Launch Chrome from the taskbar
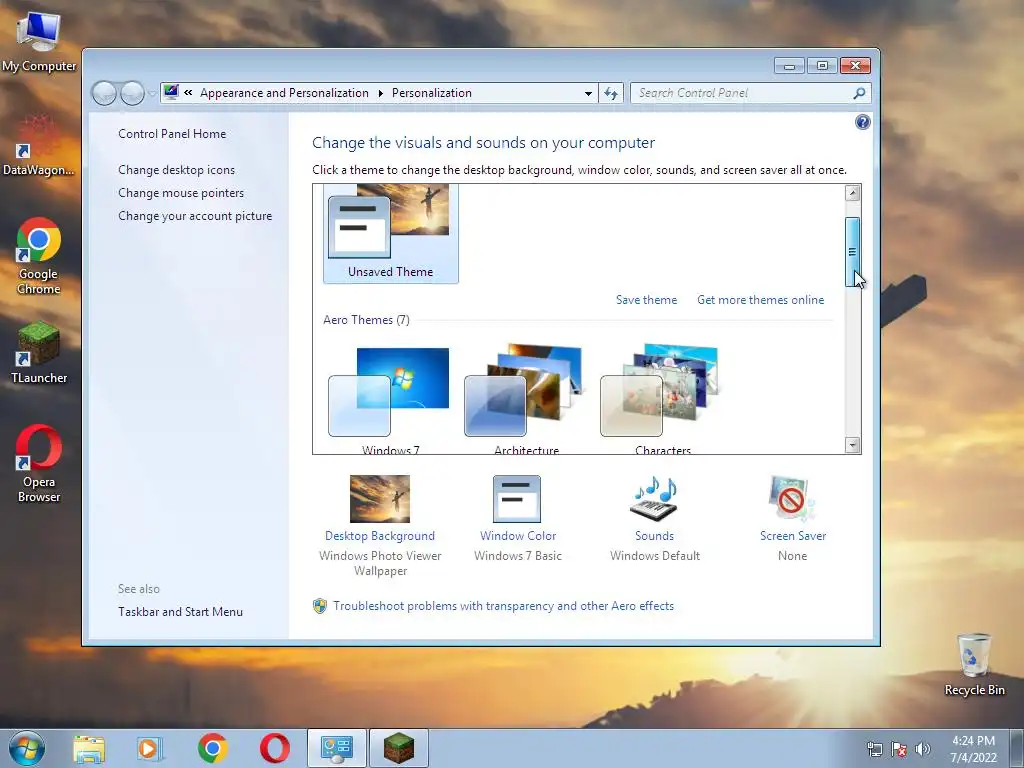Viewport: 1024px width, 768px height. click(212, 748)
